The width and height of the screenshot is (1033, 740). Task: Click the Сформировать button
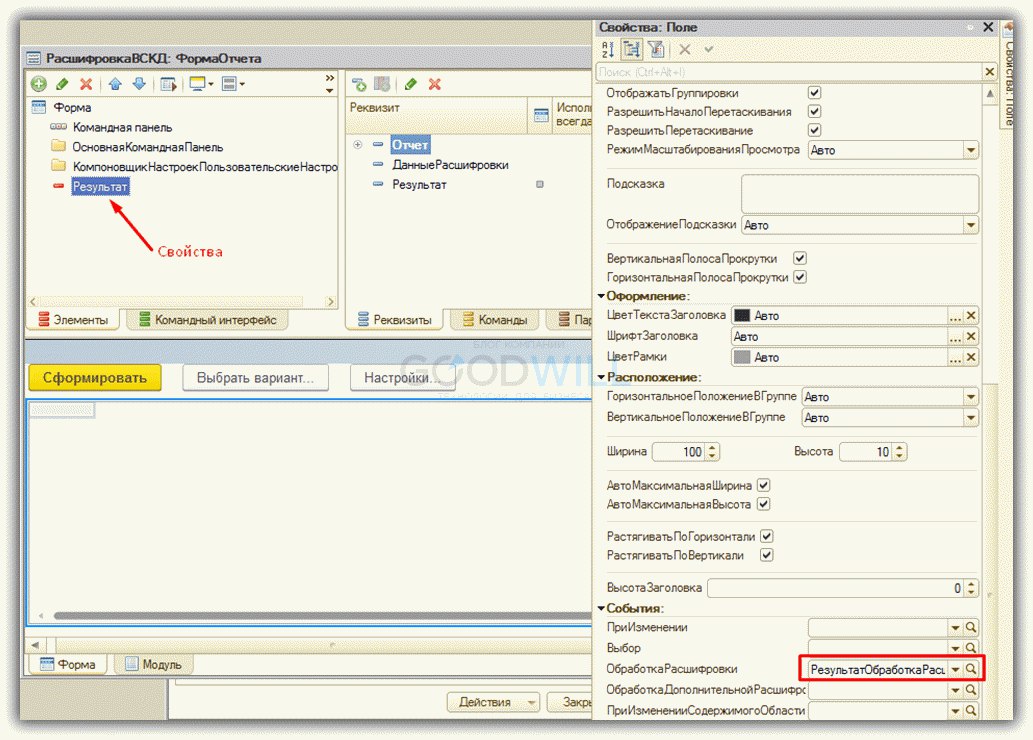(x=95, y=378)
